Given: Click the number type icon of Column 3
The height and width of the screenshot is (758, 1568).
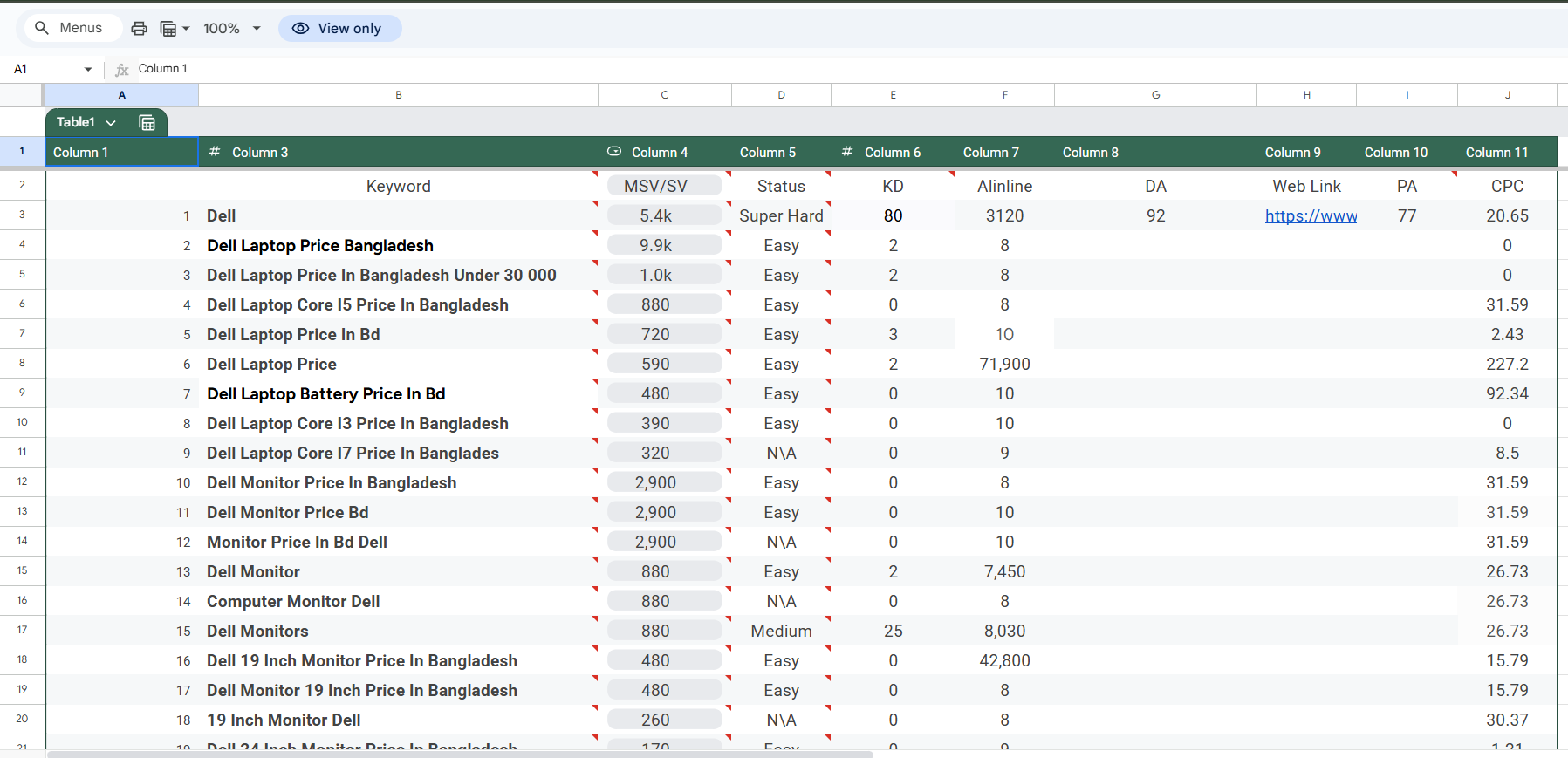Looking at the screenshot, I should pyautogui.click(x=215, y=152).
